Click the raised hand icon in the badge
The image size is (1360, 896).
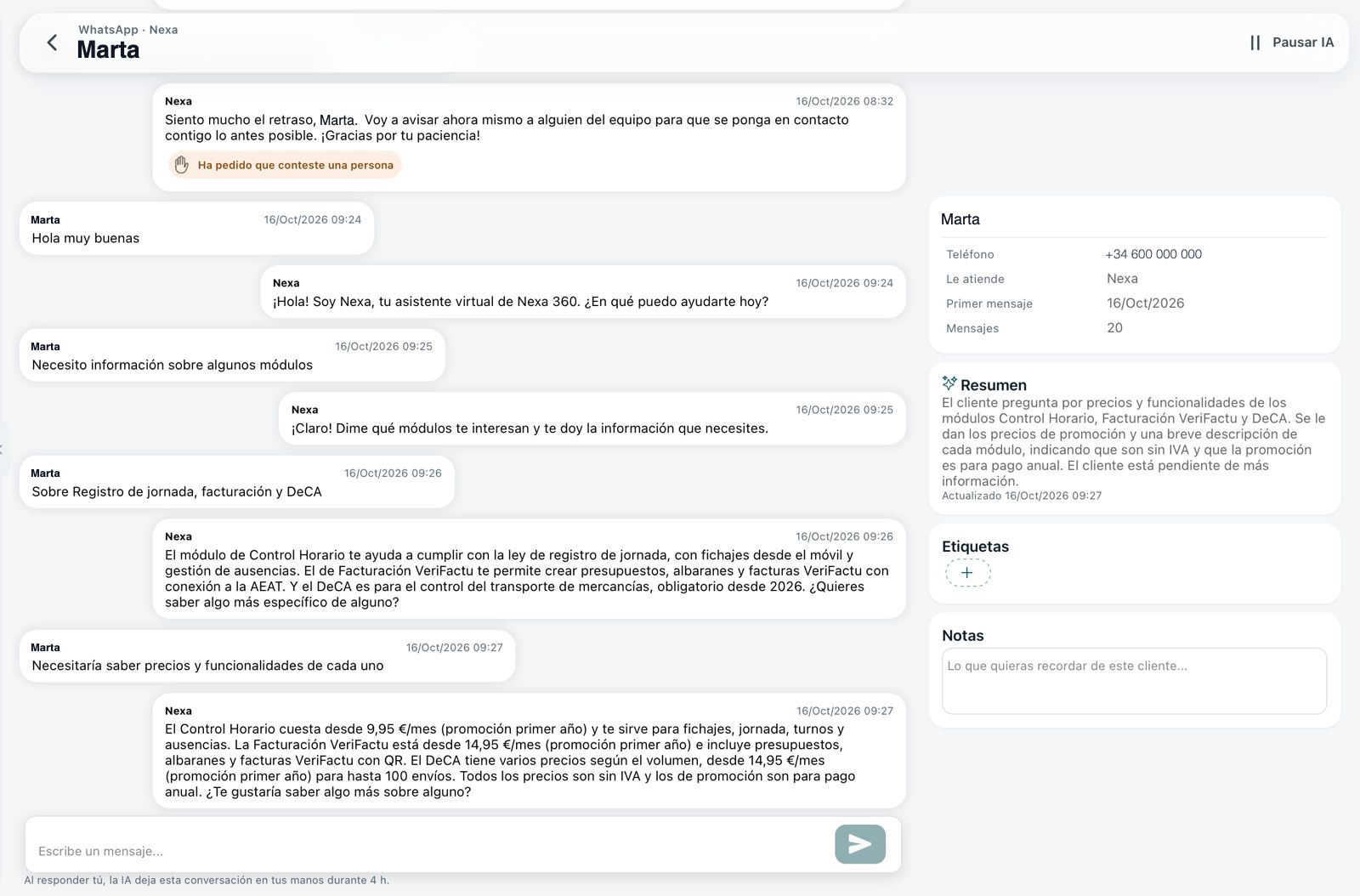[x=181, y=165]
